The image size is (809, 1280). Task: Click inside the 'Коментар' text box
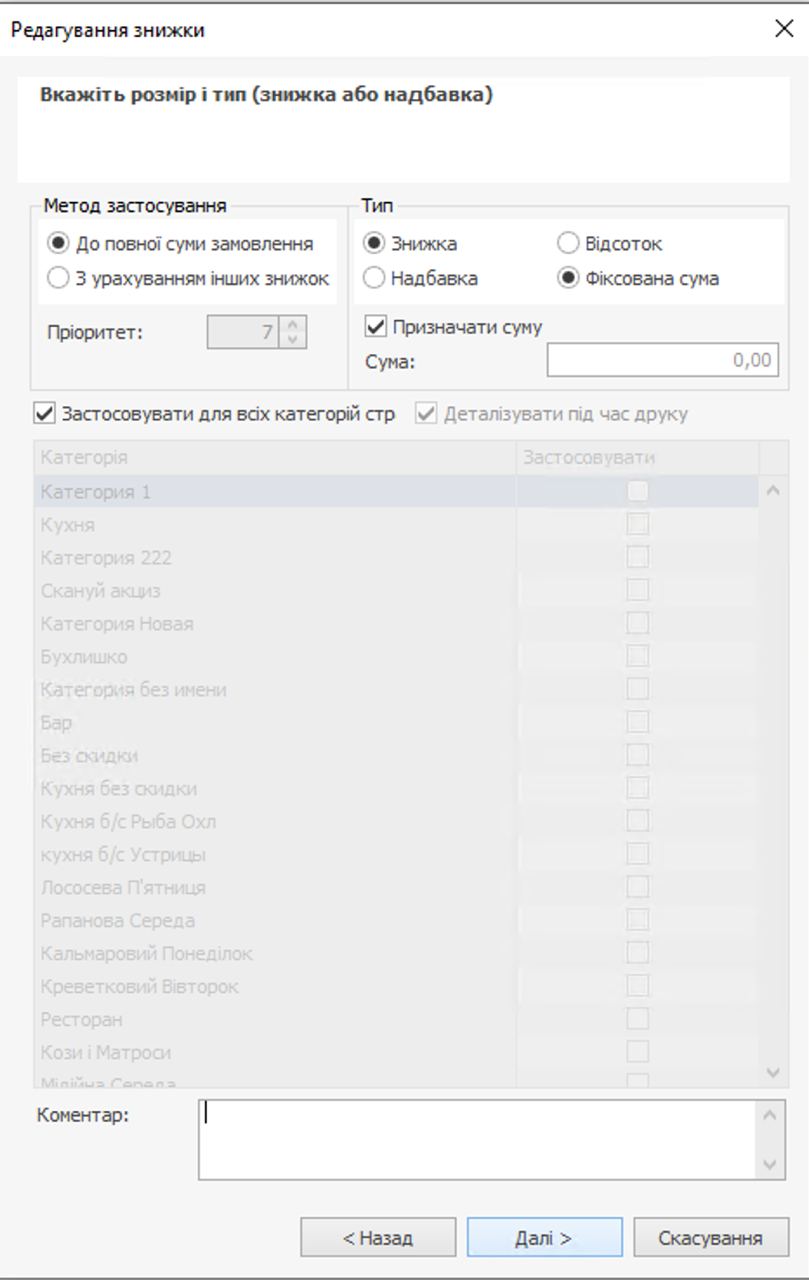click(x=478, y=1139)
